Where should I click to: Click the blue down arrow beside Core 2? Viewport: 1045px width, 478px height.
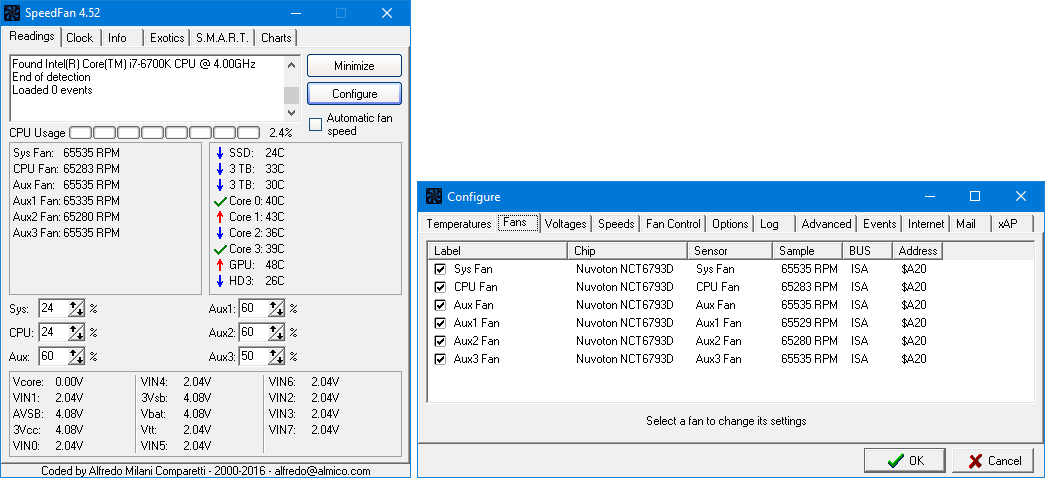pyautogui.click(x=220, y=233)
